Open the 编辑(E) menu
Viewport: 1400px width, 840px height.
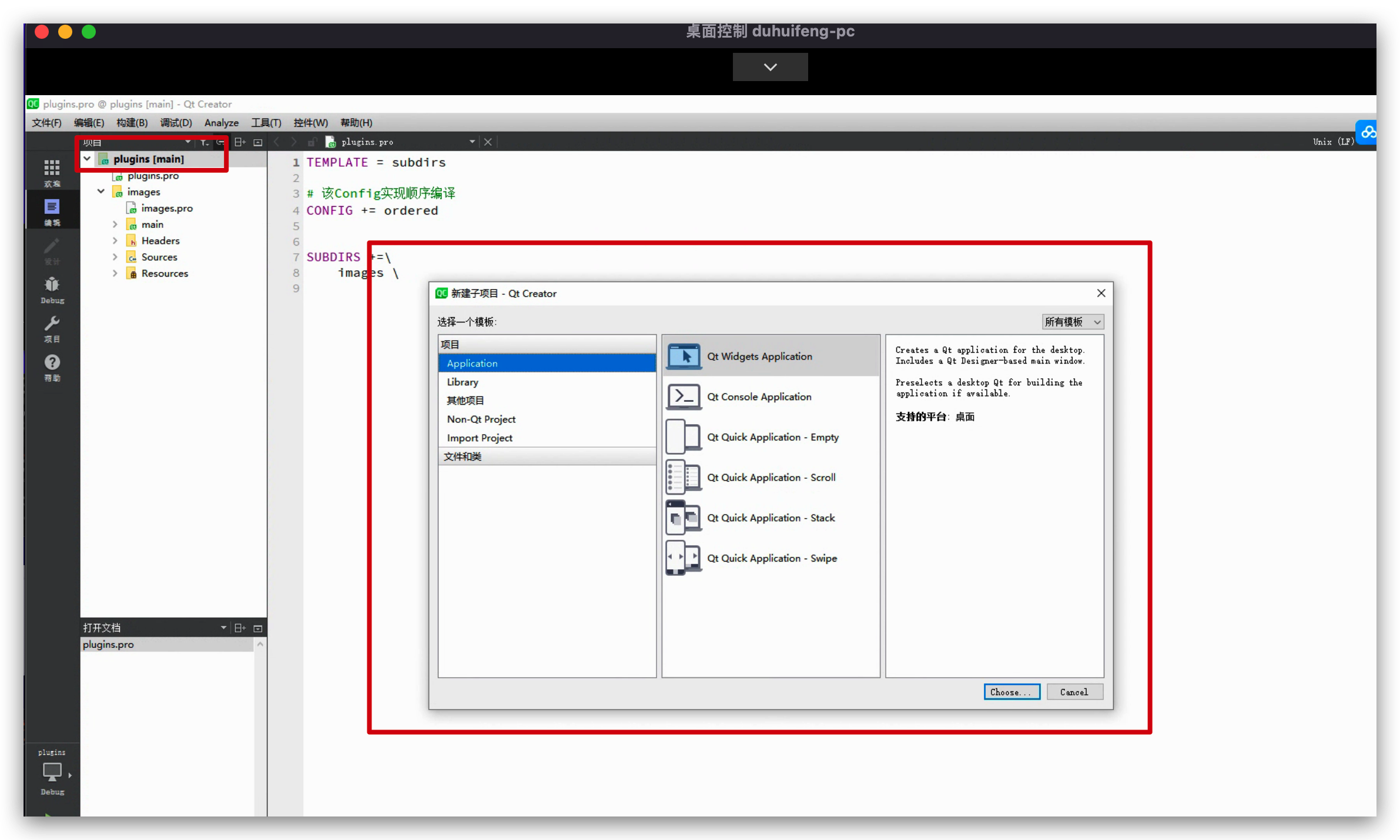(x=89, y=123)
